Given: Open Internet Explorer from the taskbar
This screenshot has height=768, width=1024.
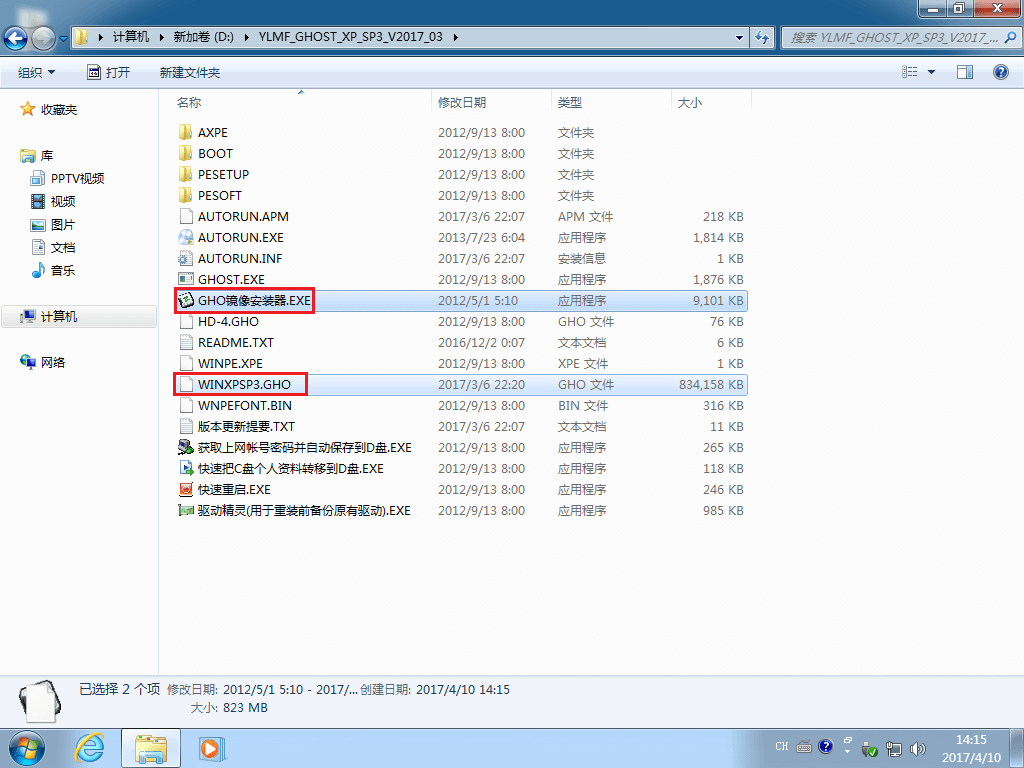Looking at the screenshot, I should point(90,747).
